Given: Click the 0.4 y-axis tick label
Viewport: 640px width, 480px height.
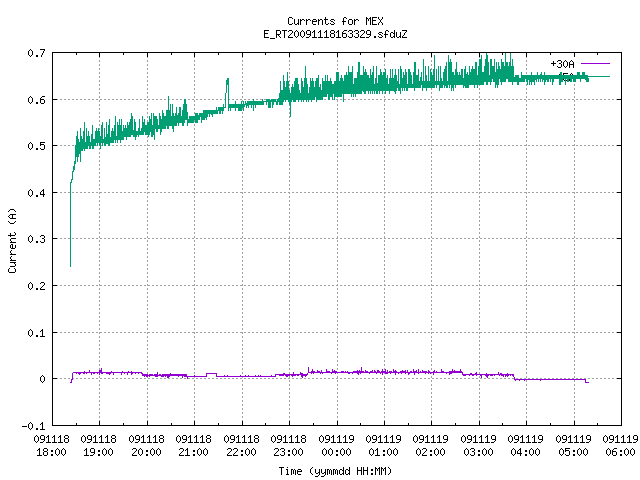Looking at the screenshot, I should pos(36,193).
